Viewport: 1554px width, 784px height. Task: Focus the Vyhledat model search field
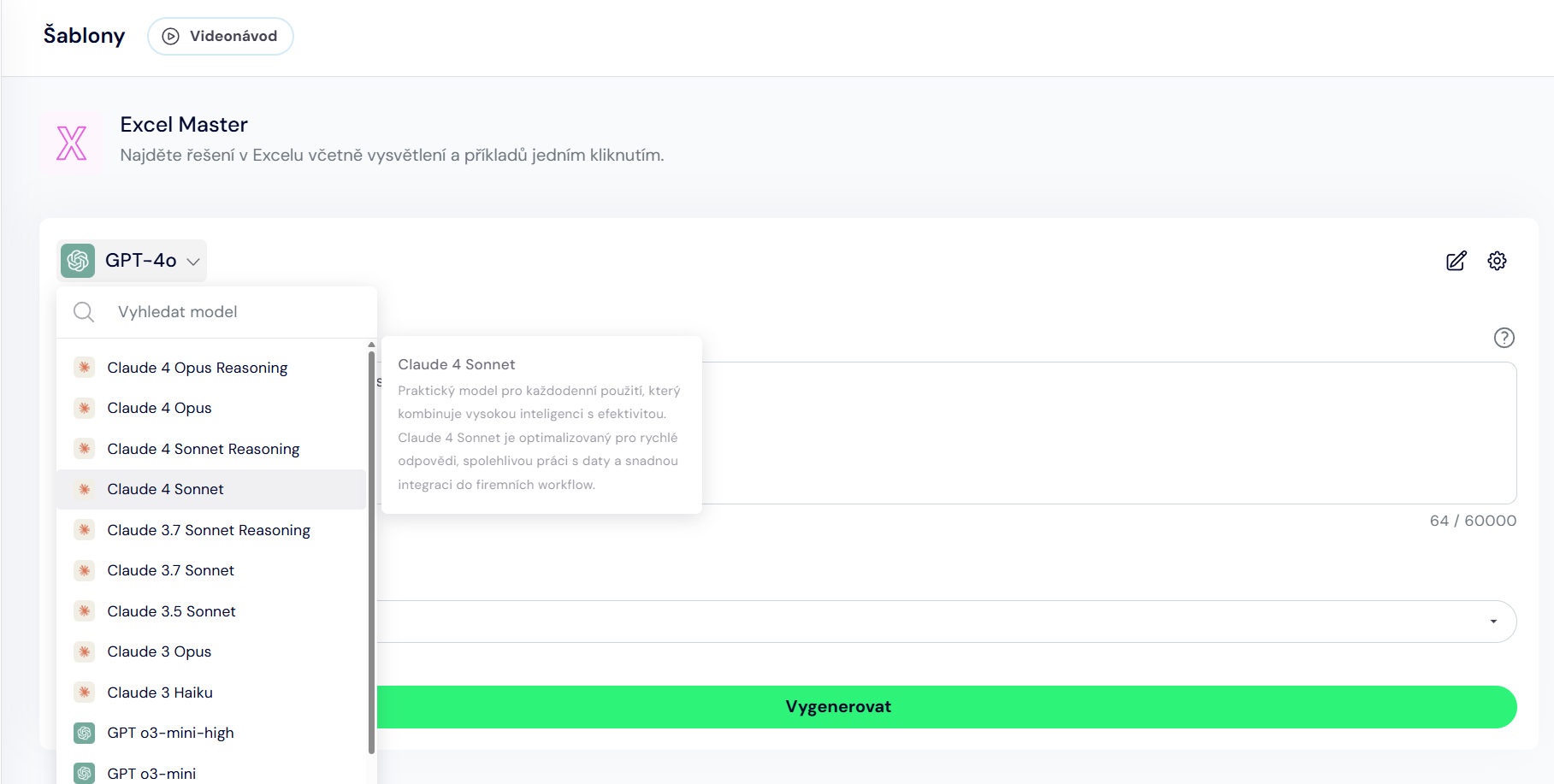217,312
